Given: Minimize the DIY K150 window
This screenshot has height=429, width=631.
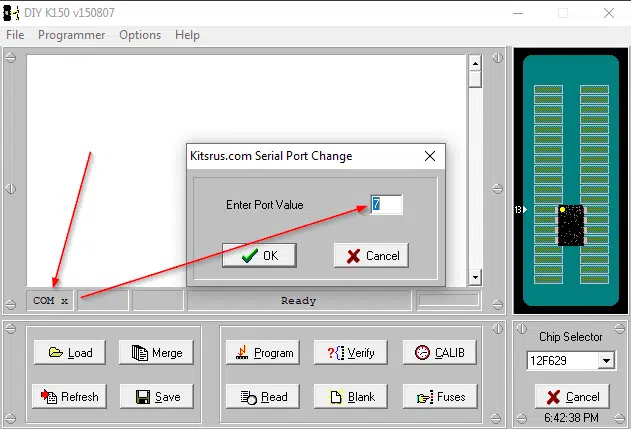Looking at the screenshot, I should tap(518, 13).
